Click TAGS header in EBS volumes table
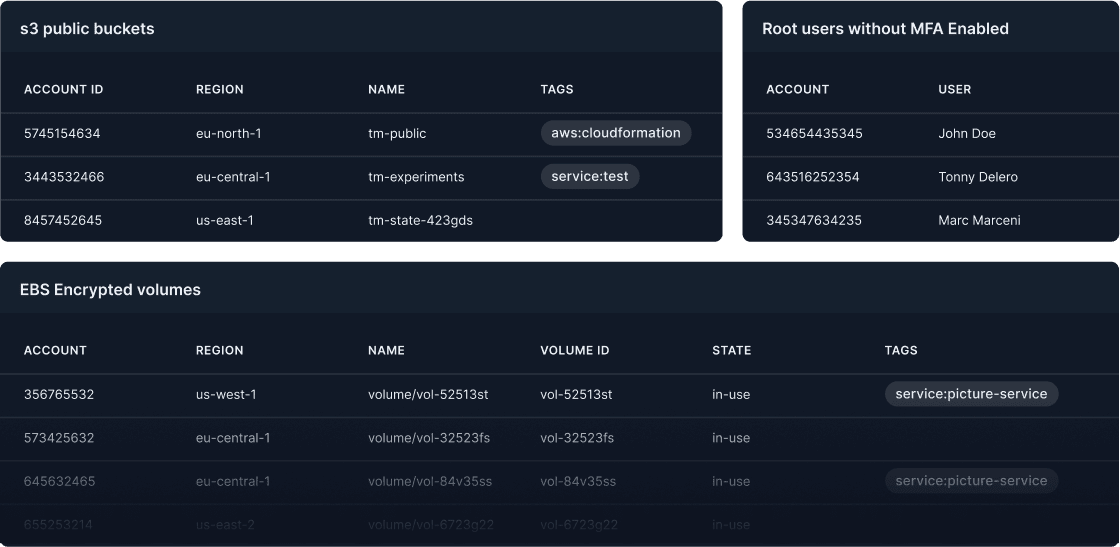Image resolution: width=1120 pixels, height=547 pixels. pyautogui.click(x=901, y=351)
